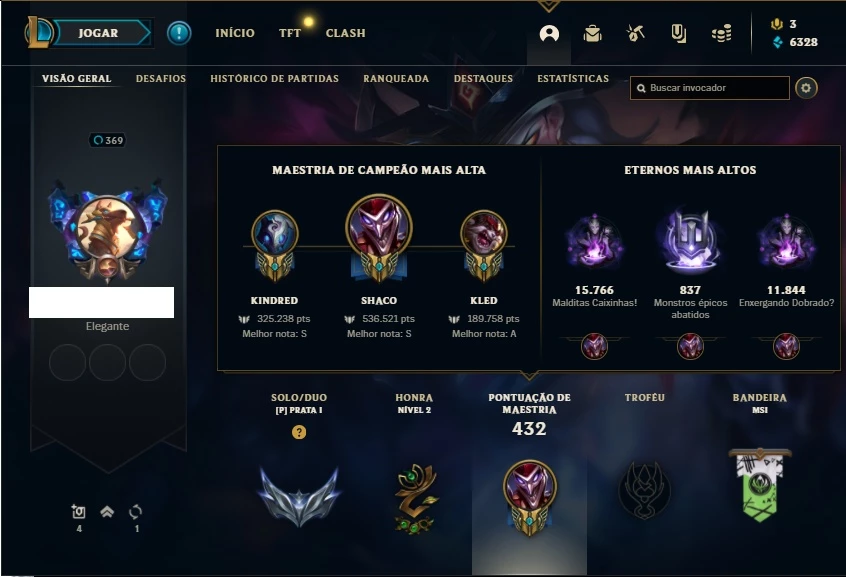Open the clash banners icon
846x577 pixels.
click(x=679, y=33)
